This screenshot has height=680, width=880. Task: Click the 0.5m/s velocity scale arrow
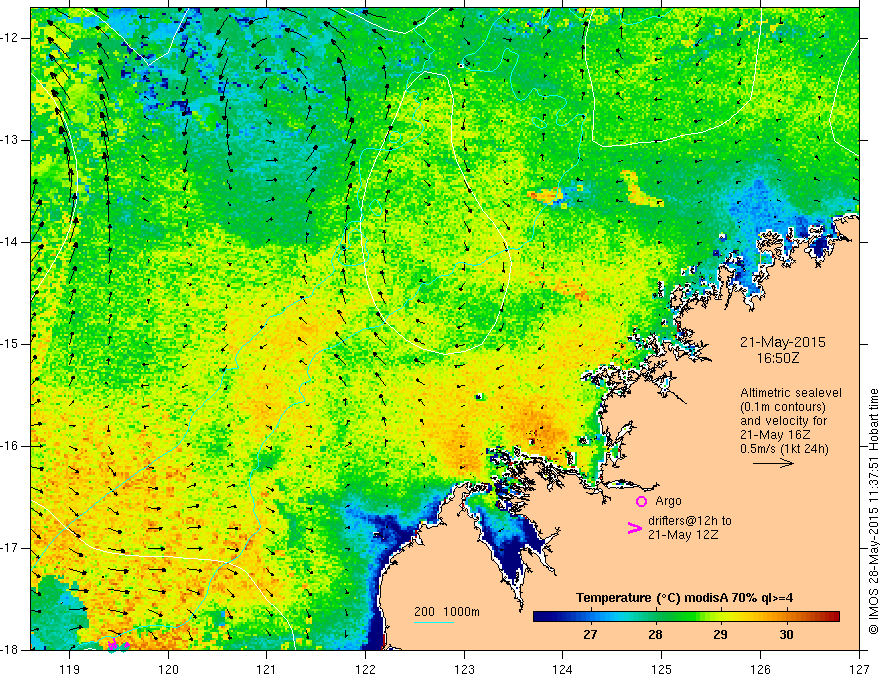(773, 463)
